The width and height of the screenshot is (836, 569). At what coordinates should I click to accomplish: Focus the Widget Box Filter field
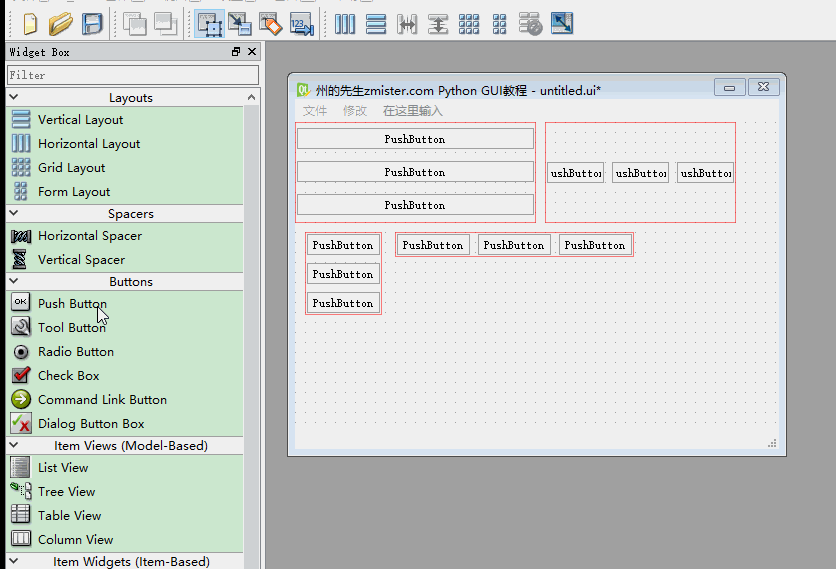133,75
